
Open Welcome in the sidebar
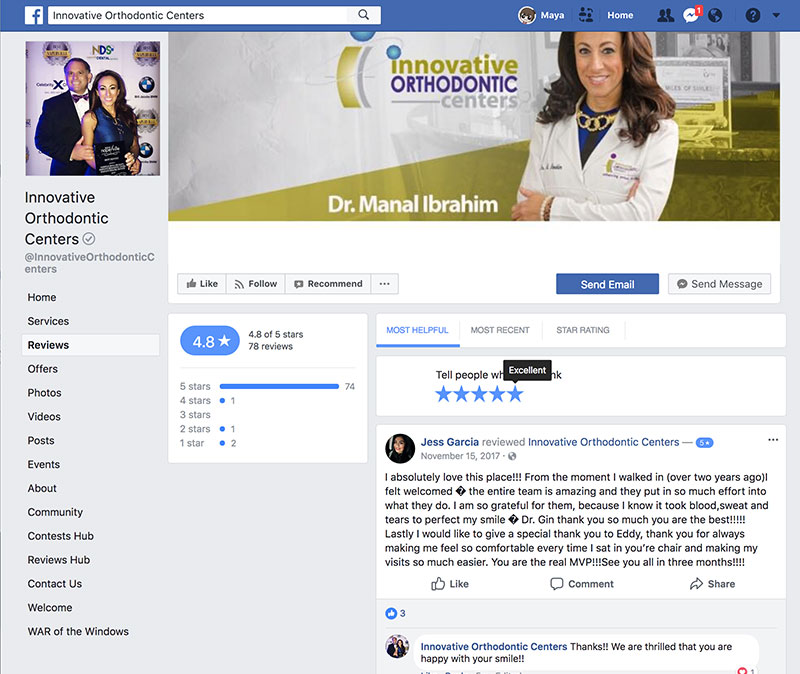coord(49,608)
